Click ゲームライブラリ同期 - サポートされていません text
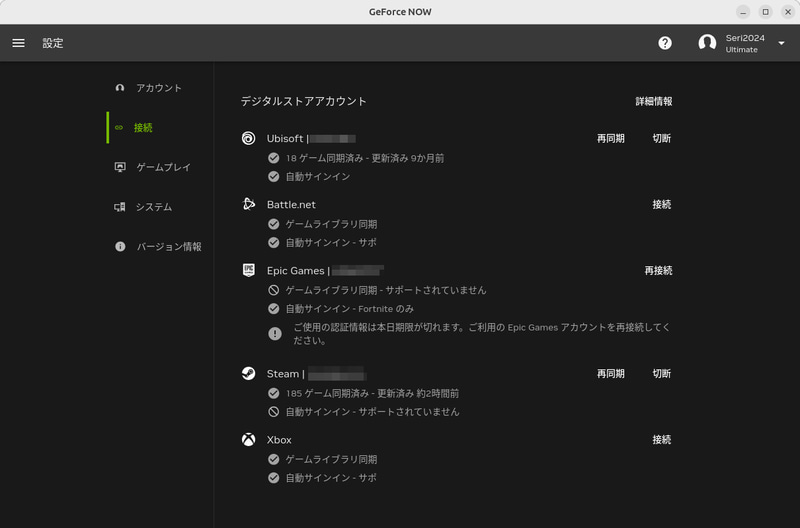This screenshot has width=800, height=528. 386,290
